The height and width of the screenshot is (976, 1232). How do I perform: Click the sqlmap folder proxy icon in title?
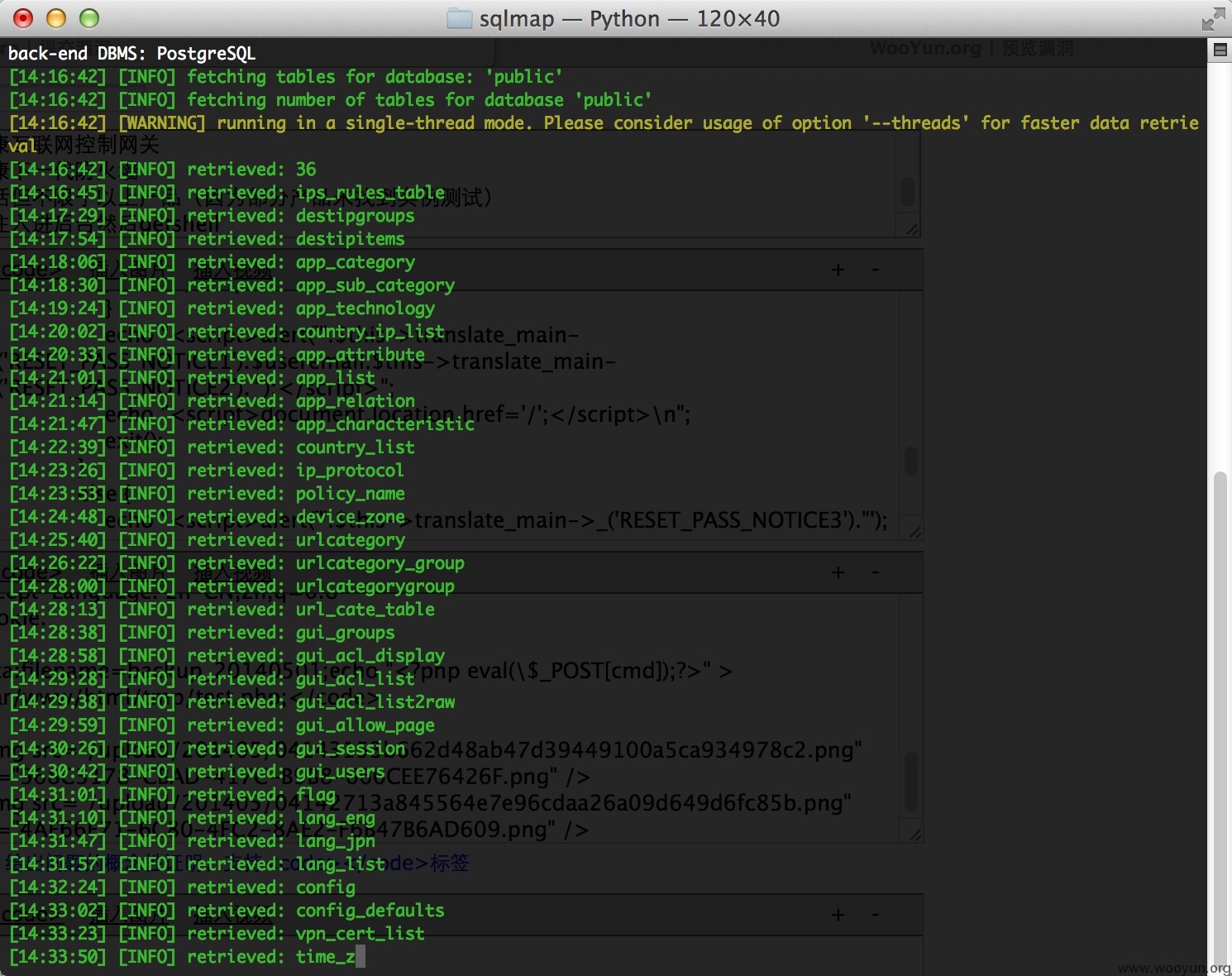pyautogui.click(x=459, y=18)
